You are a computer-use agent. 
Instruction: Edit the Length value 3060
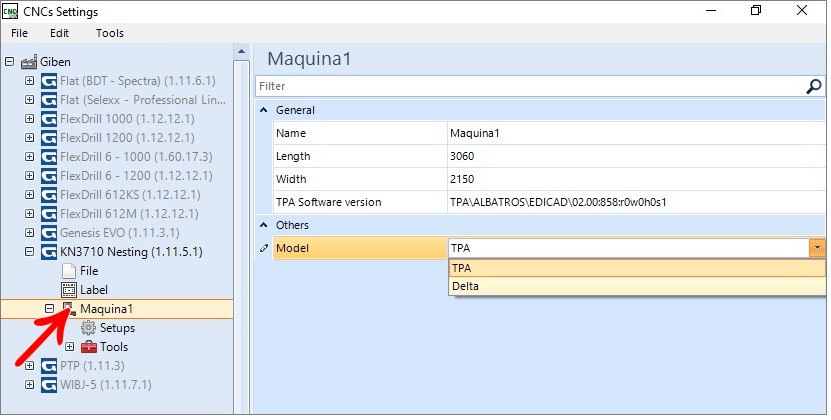pyautogui.click(x=636, y=156)
